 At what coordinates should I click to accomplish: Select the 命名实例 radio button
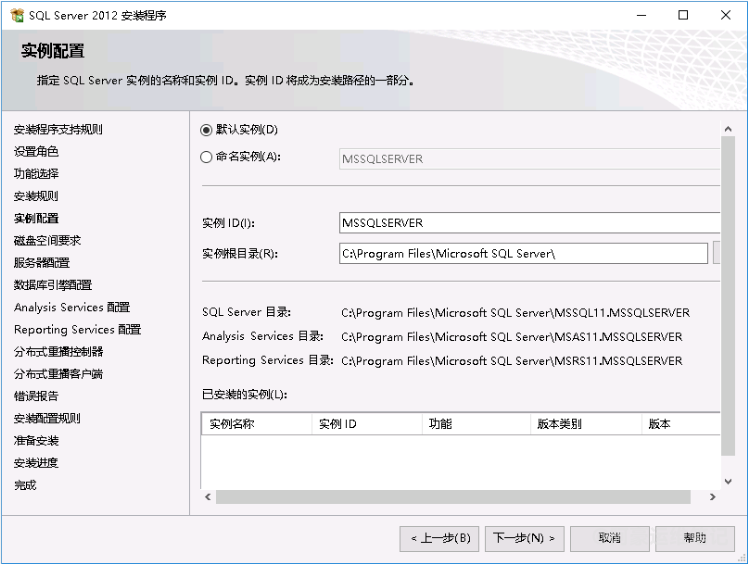(x=207, y=157)
